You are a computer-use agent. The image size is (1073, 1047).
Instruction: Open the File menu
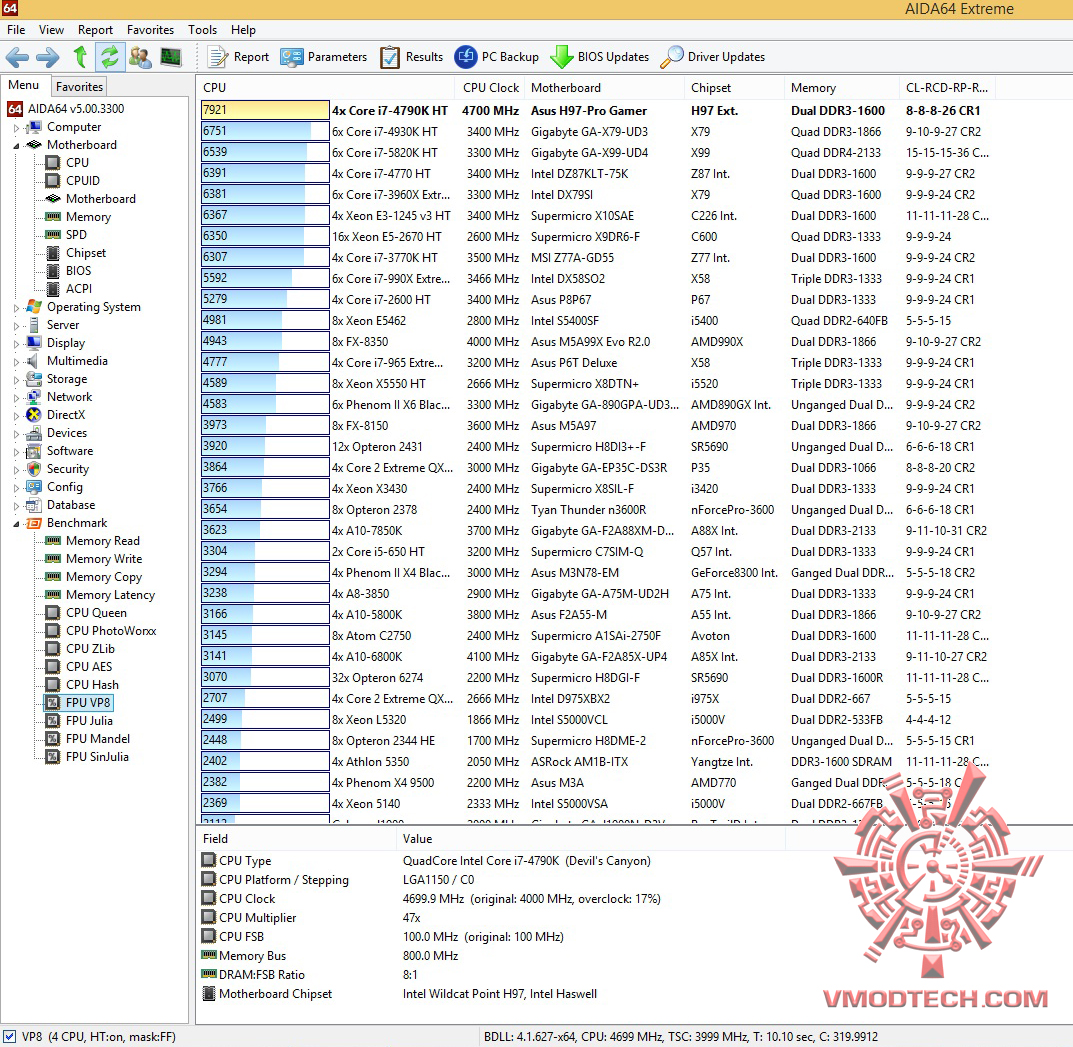click(16, 30)
